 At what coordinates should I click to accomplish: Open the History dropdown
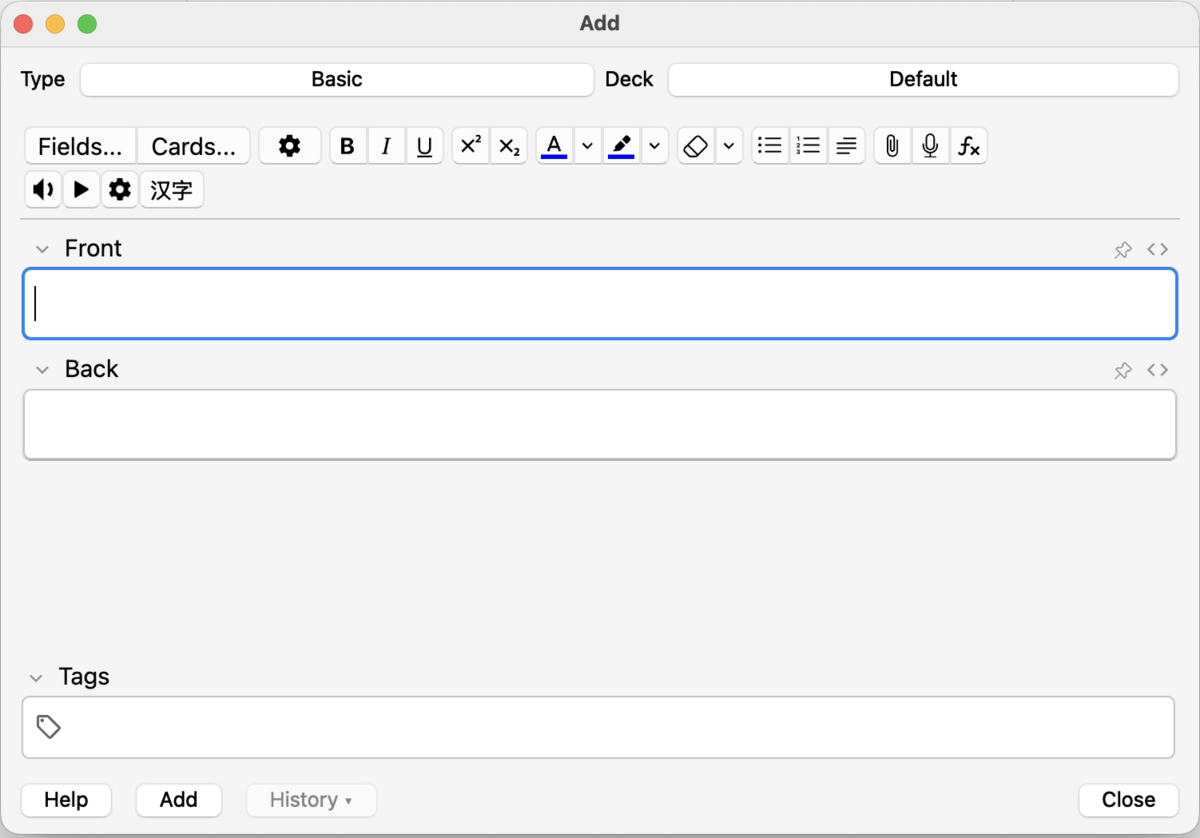[311, 799]
